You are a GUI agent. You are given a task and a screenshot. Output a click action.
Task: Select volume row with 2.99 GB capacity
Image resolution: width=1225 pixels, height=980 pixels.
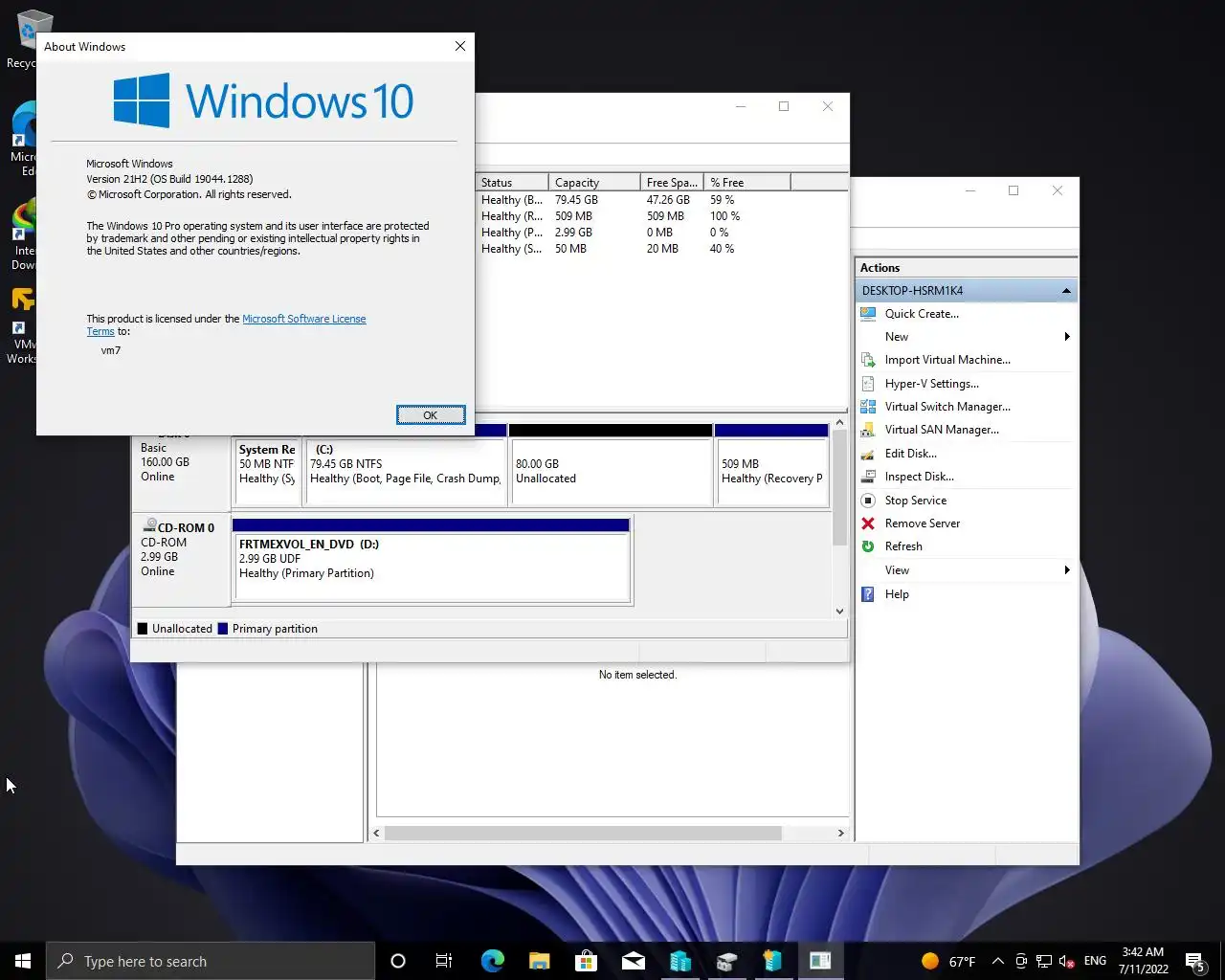coord(660,233)
